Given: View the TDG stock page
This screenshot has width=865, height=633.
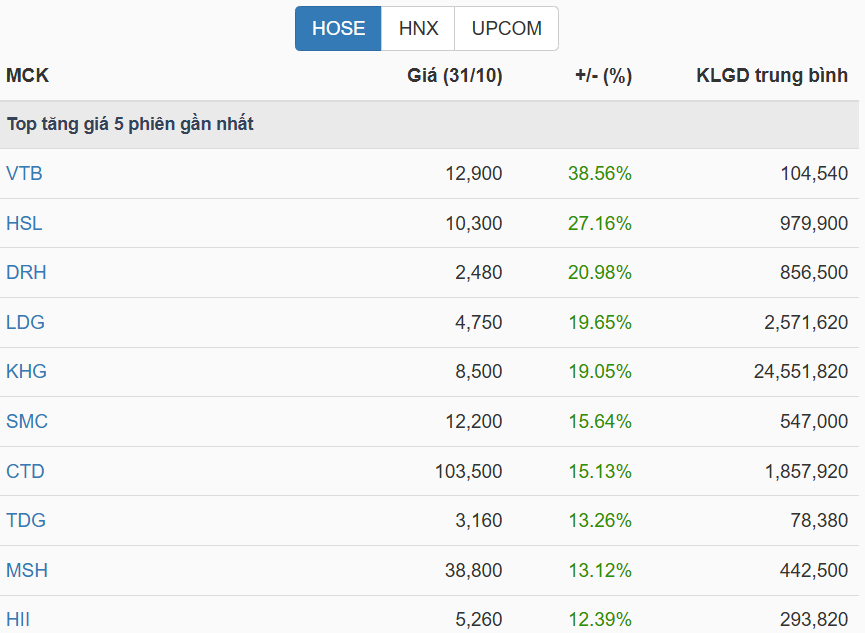Looking at the screenshot, I should 26,520.
